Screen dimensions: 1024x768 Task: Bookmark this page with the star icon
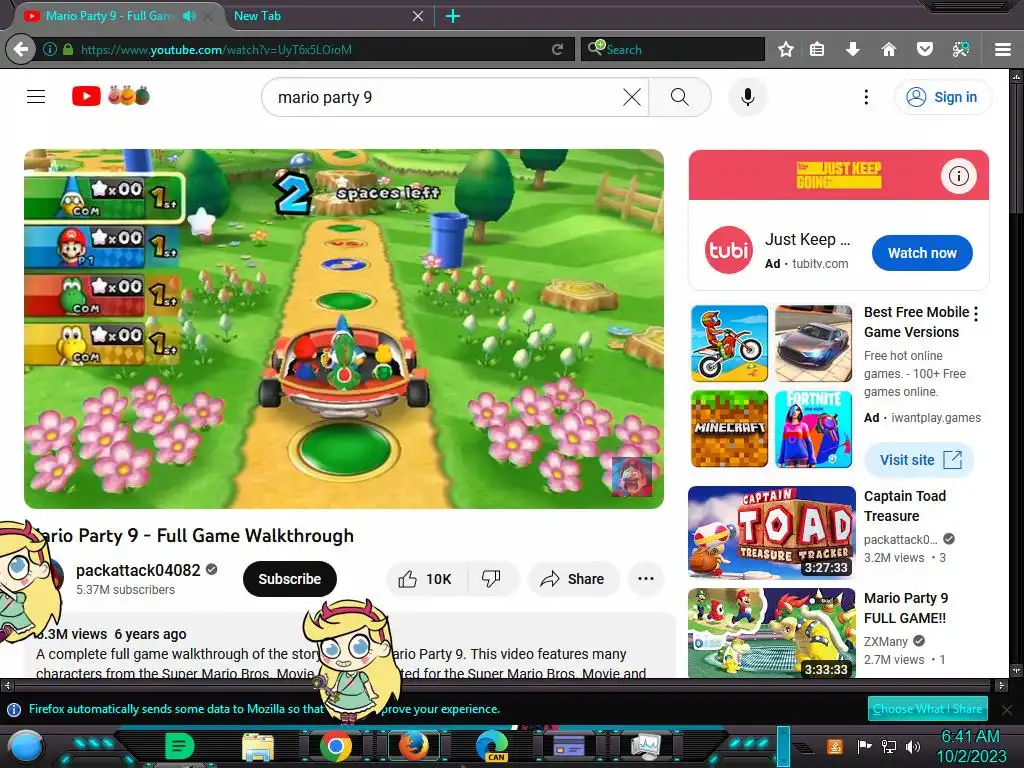pyautogui.click(x=786, y=49)
